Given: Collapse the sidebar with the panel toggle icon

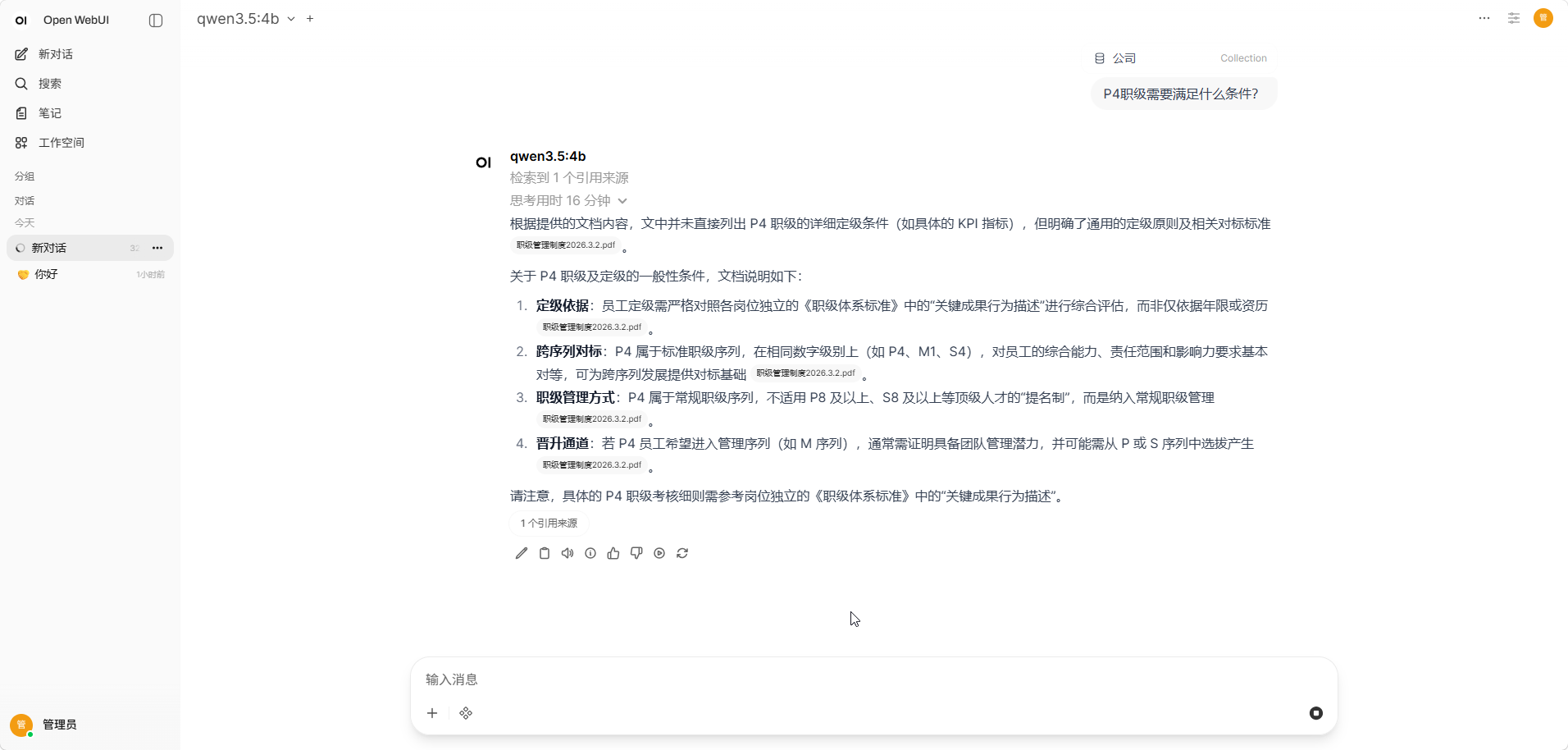Looking at the screenshot, I should pyautogui.click(x=155, y=20).
